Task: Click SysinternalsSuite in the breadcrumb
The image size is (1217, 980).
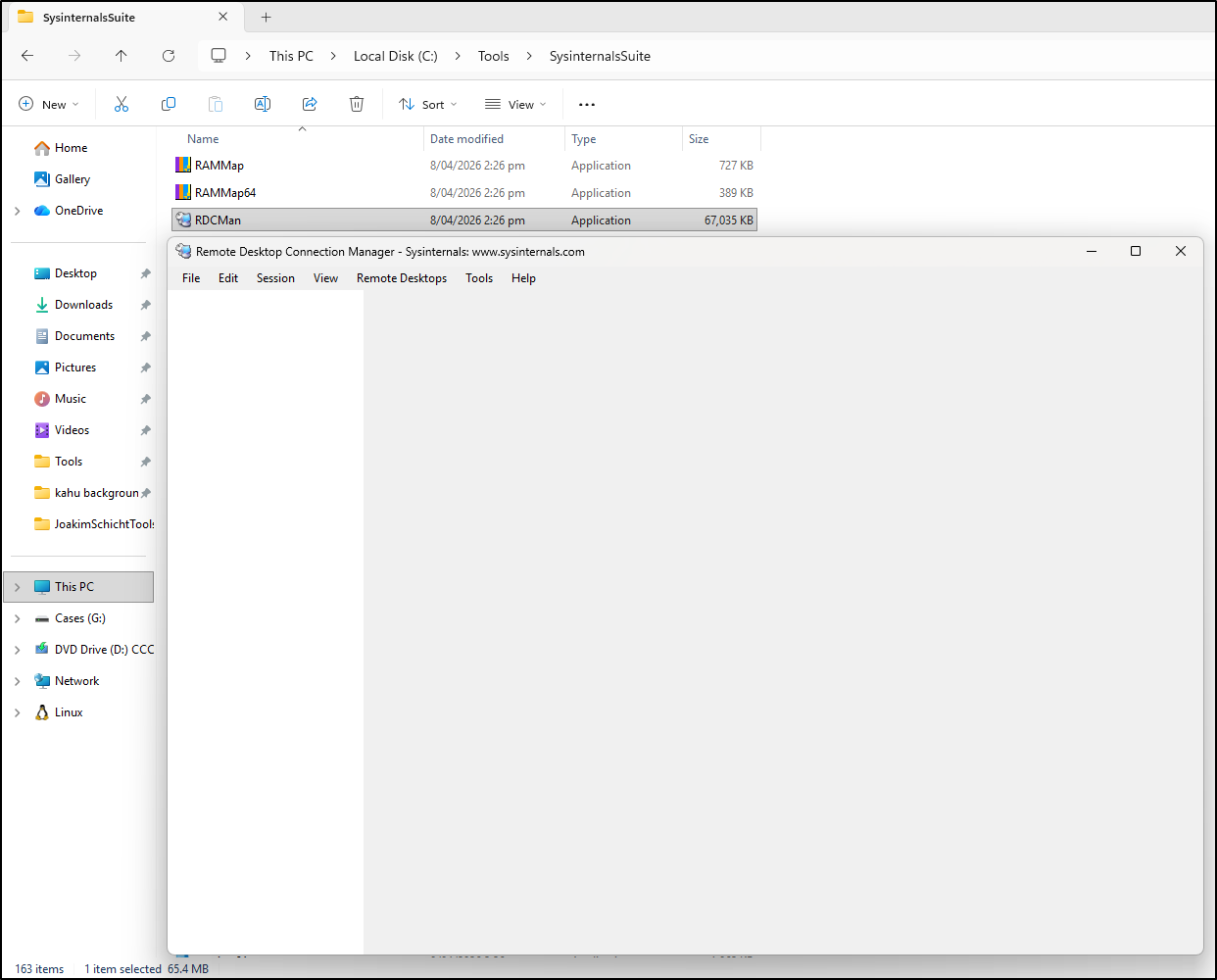Action: click(600, 56)
